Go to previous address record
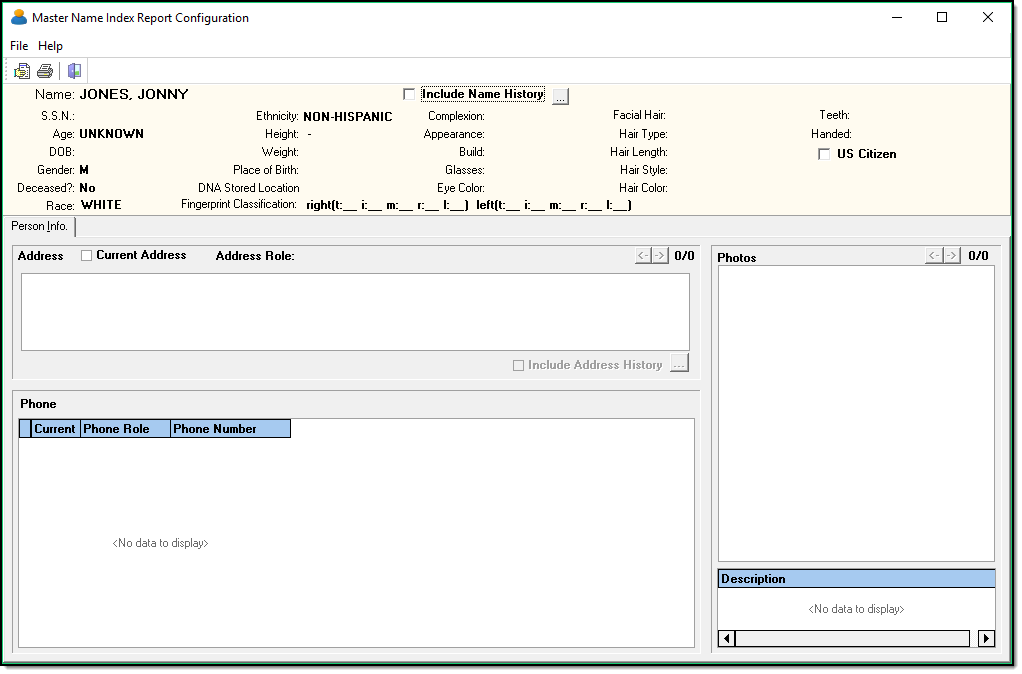The width and height of the screenshot is (1022, 674). click(x=643, y=256)
